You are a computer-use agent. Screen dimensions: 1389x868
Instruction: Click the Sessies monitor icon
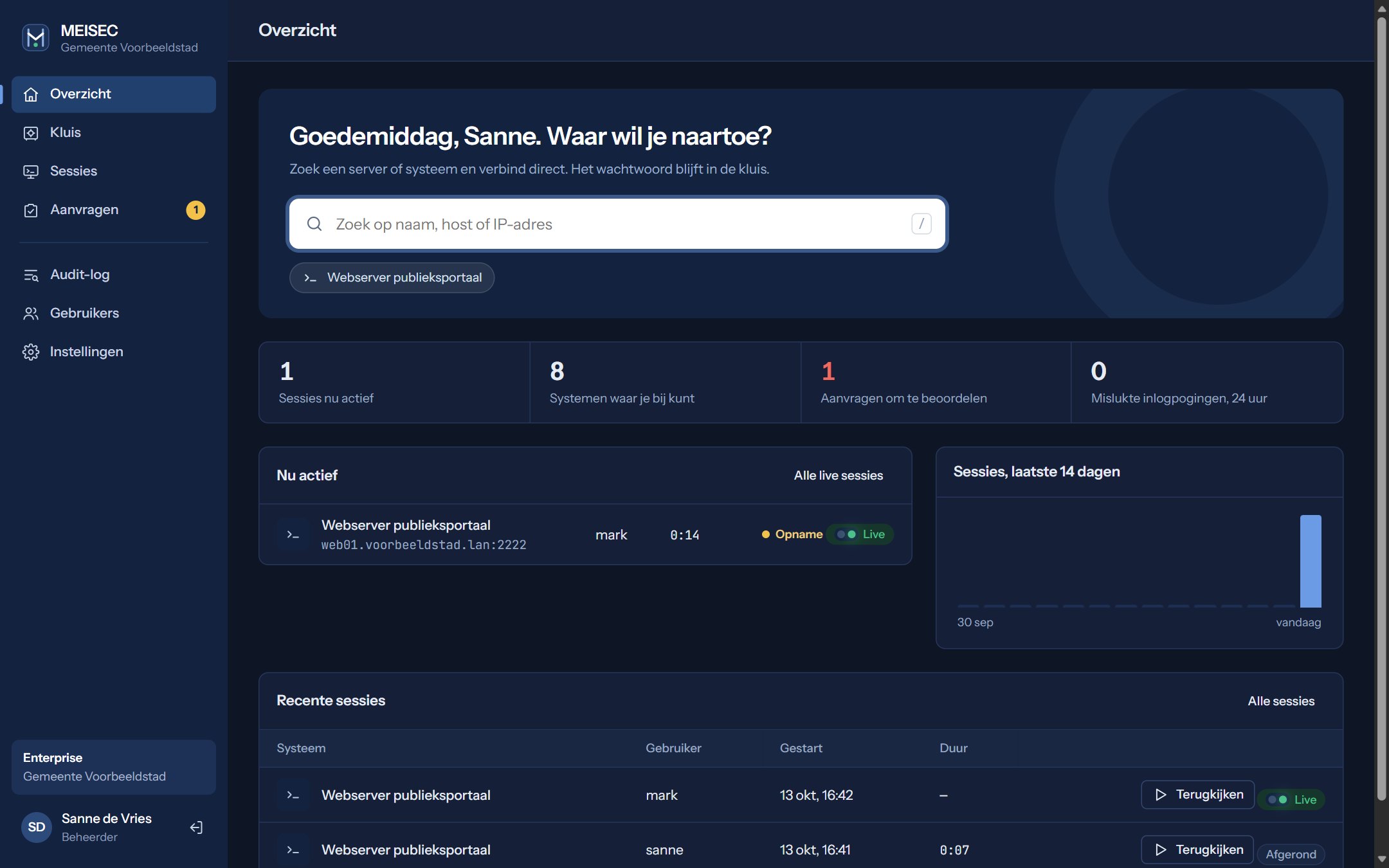(x=31, y=172)
